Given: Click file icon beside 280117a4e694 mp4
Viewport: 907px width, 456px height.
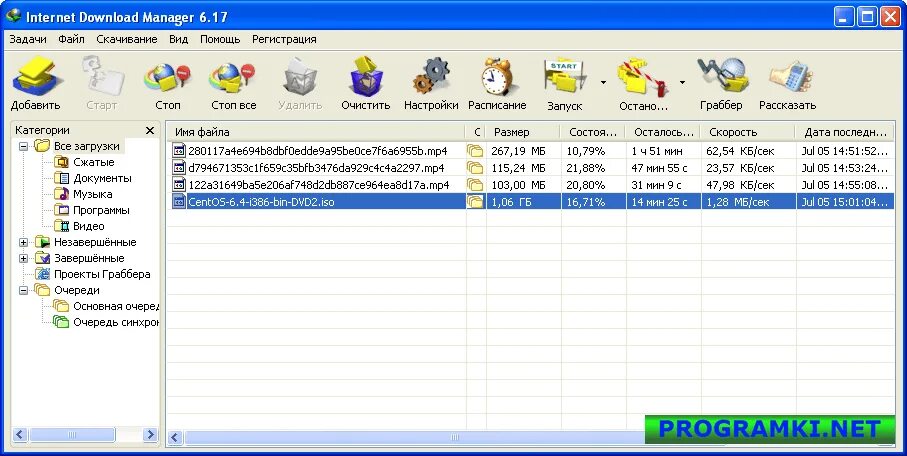Looking at the screenshot, I should pyautogui.click(x=179, y=151).
